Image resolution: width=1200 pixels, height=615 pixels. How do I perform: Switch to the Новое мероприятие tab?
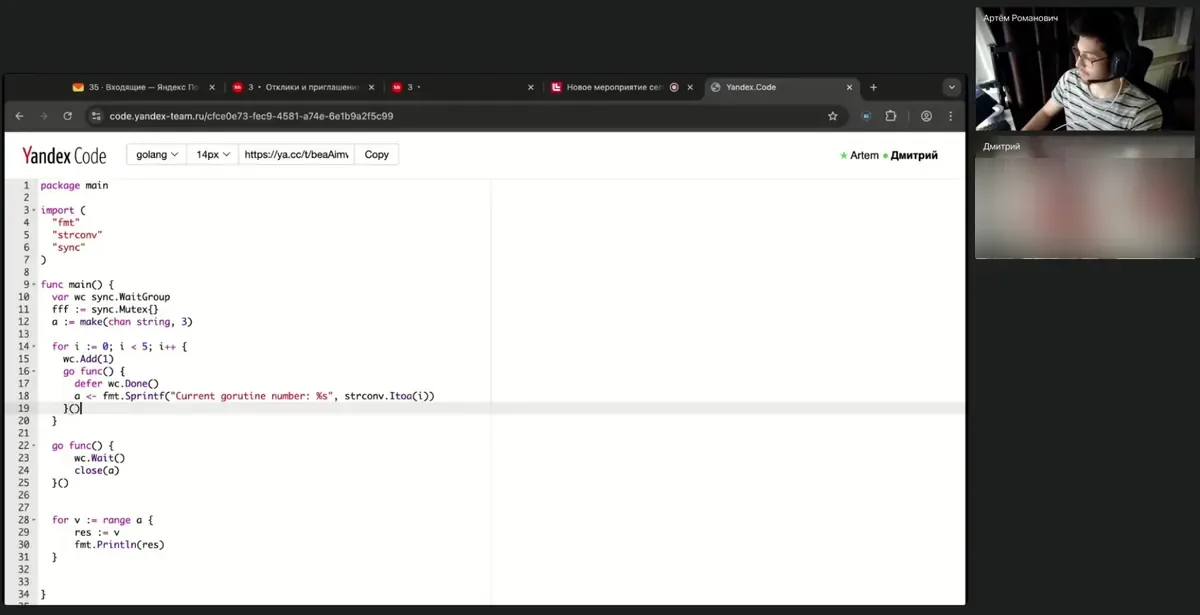click(x=623, y=87)
